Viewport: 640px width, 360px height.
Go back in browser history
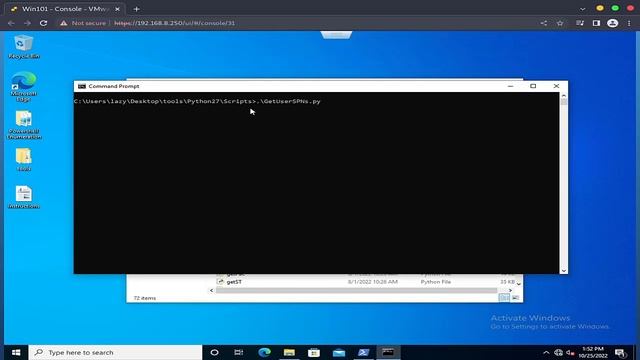pos(11,23)
